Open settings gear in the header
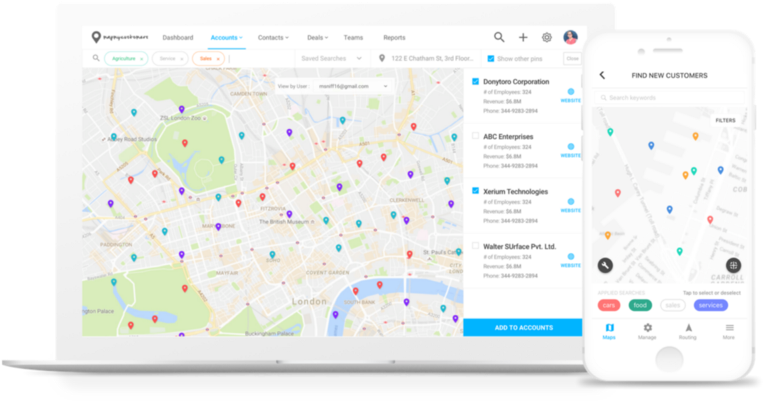 [x=547, y=37]
